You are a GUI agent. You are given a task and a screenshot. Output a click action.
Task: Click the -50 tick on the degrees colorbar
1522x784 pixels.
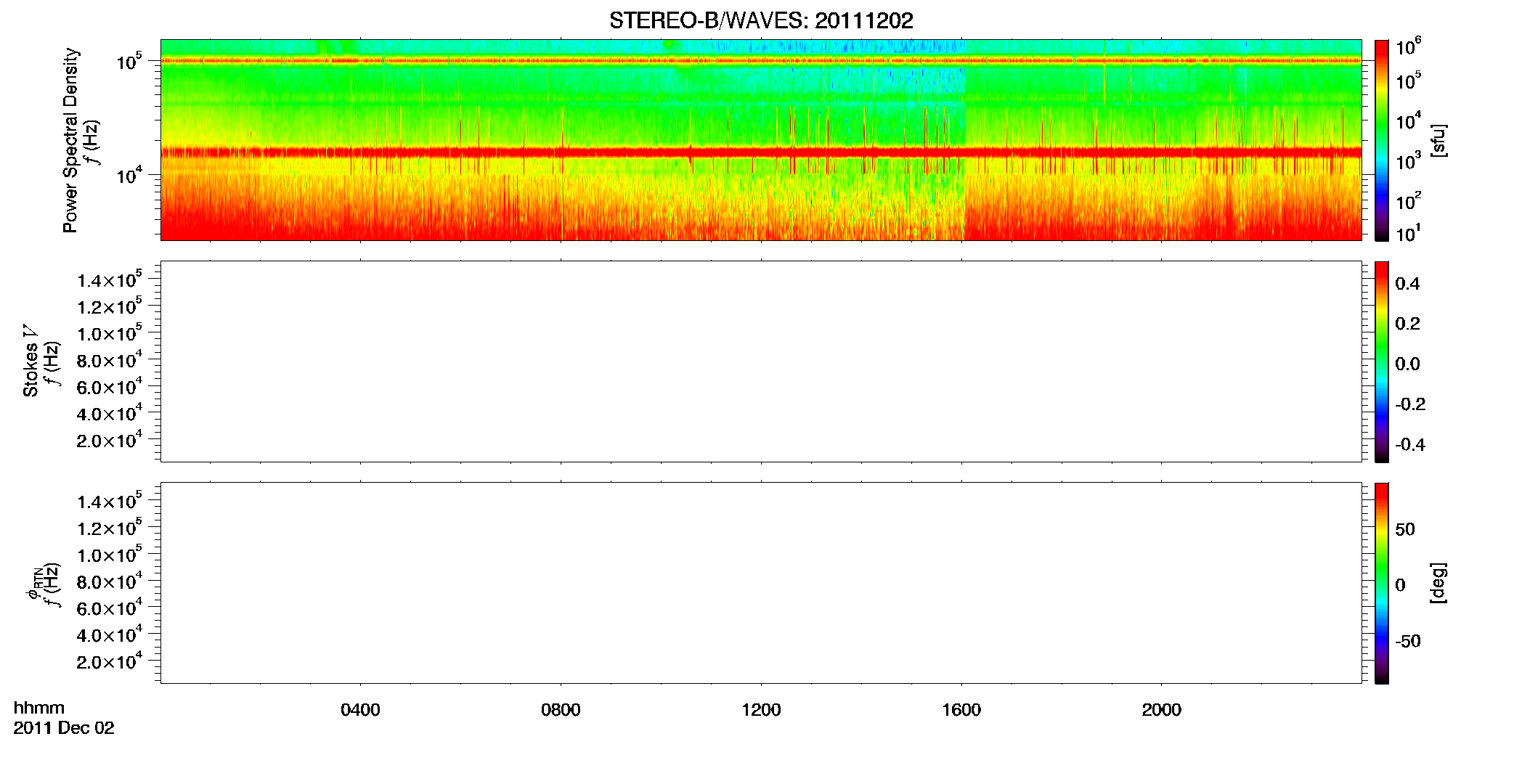point(1408,642)
